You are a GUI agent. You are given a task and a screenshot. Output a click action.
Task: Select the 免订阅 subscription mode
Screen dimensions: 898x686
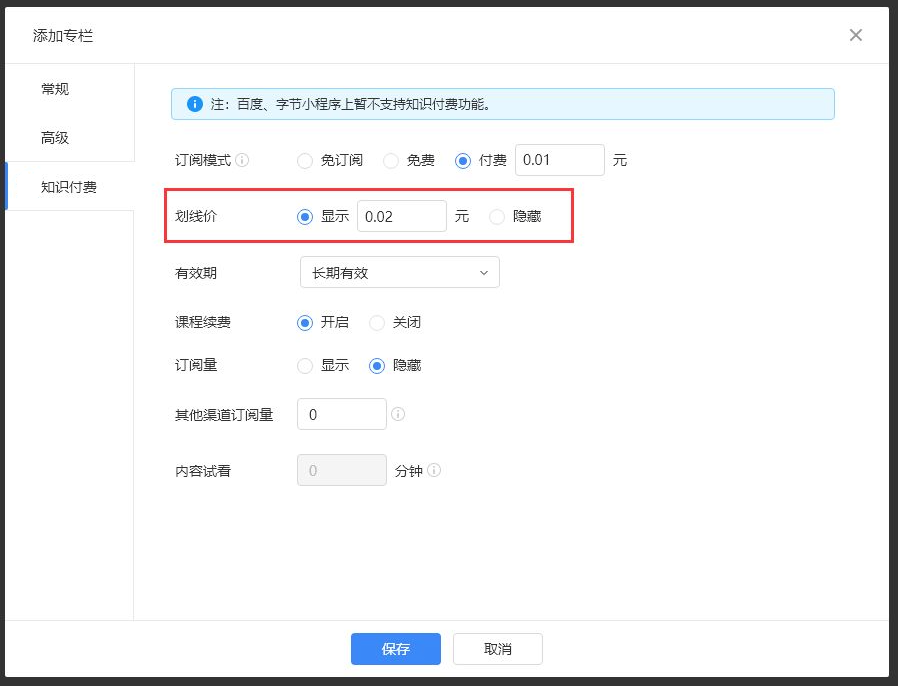coord(306,160)
